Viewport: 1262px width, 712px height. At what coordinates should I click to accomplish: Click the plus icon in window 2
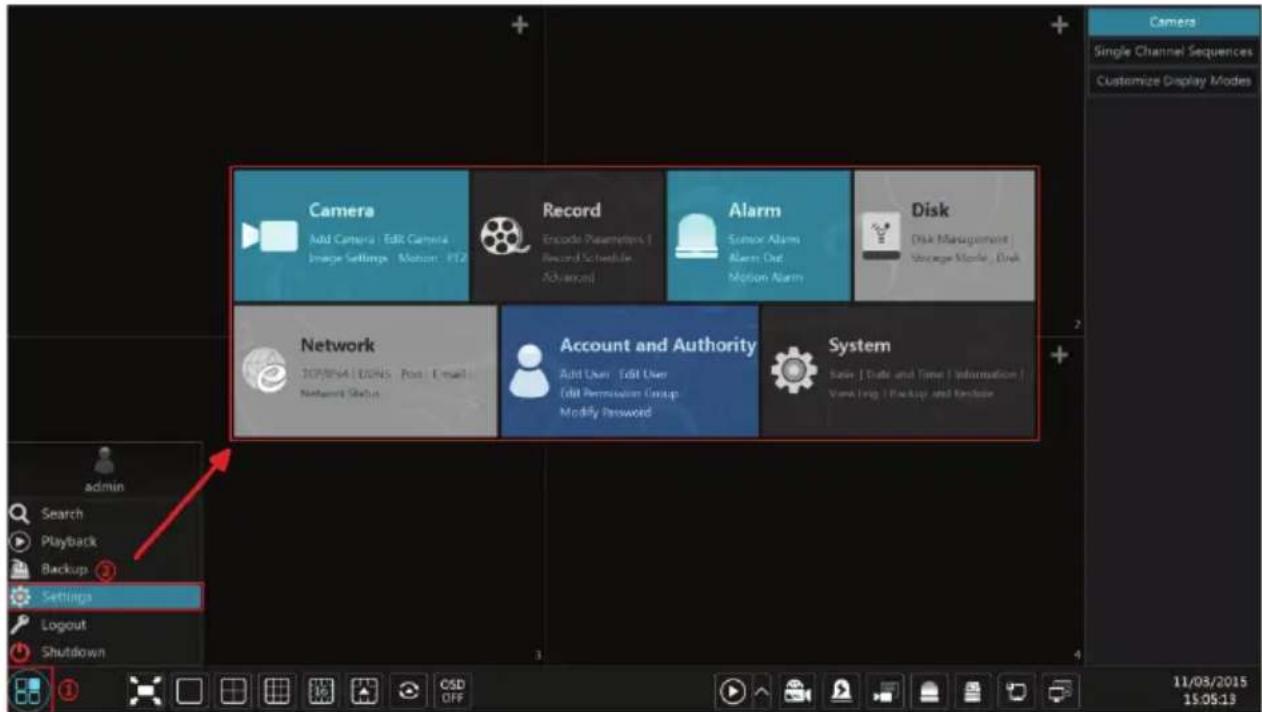[x=1061, y=25]
